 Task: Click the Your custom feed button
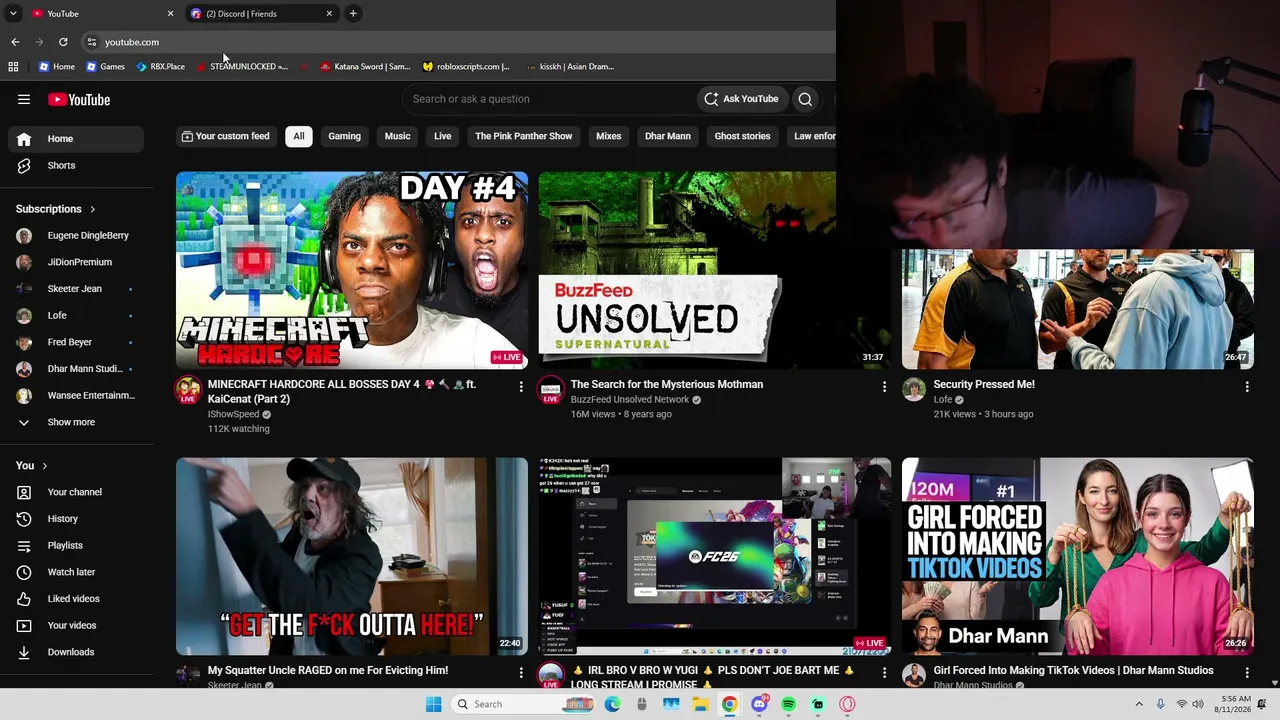click(x=226, y=136)
